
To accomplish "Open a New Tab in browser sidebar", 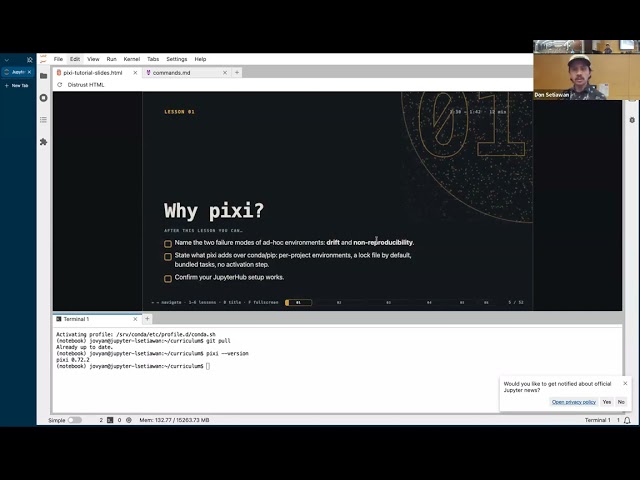I will coord(17,86).
